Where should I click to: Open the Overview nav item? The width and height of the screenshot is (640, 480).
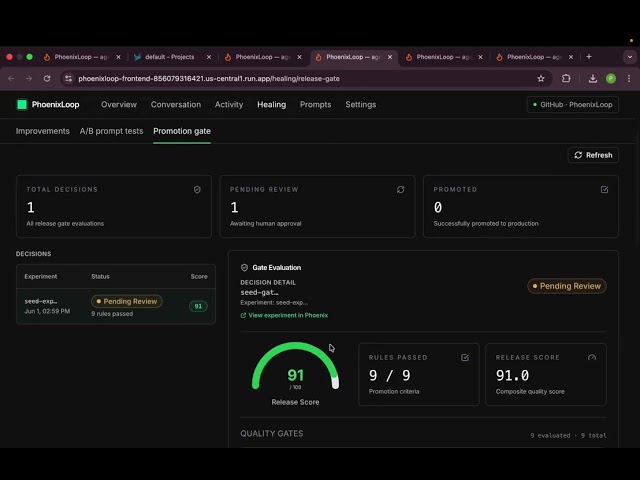click(119, 104)
